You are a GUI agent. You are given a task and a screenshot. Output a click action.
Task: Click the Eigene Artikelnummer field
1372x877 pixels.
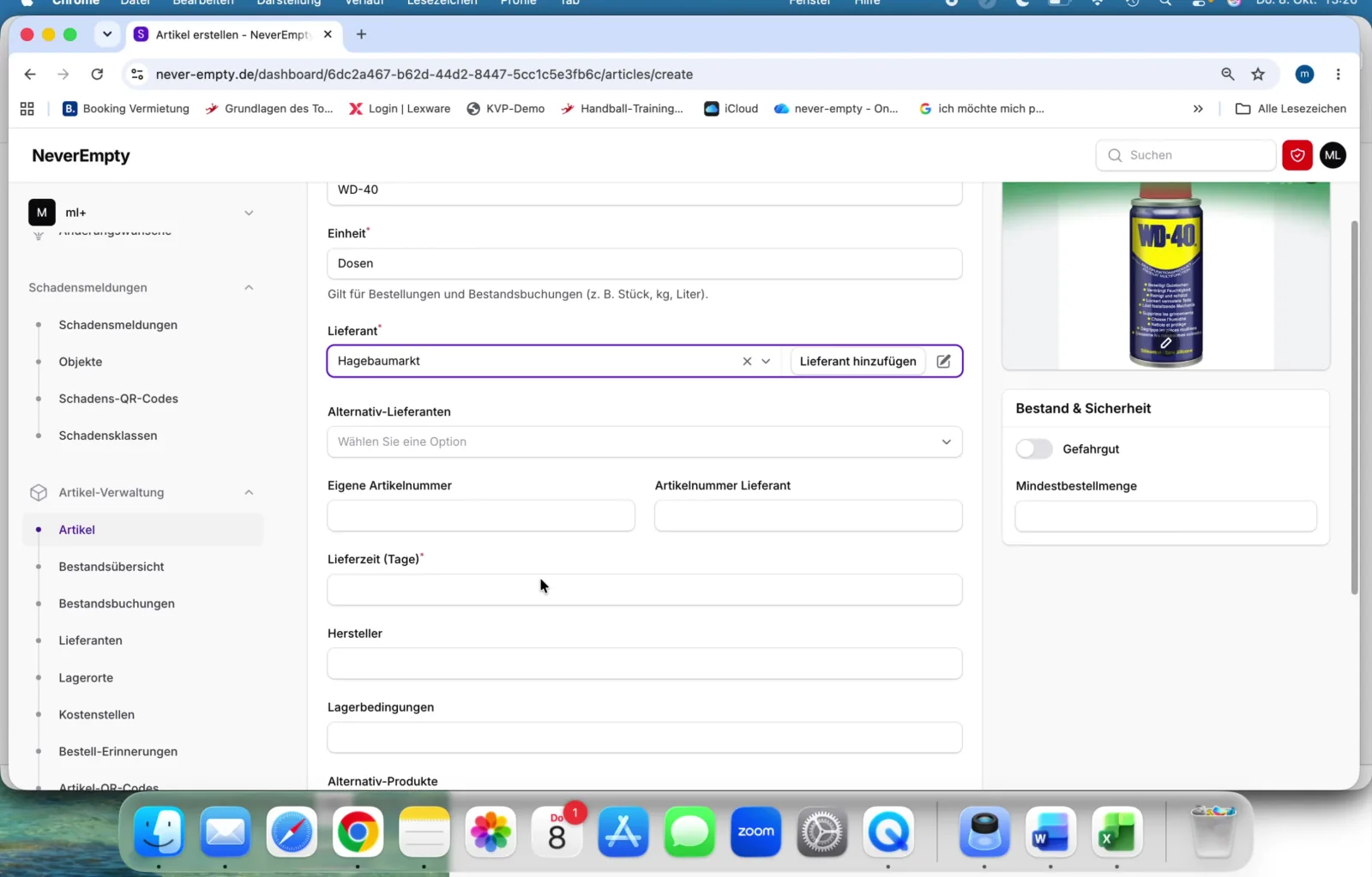click(481, 515)
